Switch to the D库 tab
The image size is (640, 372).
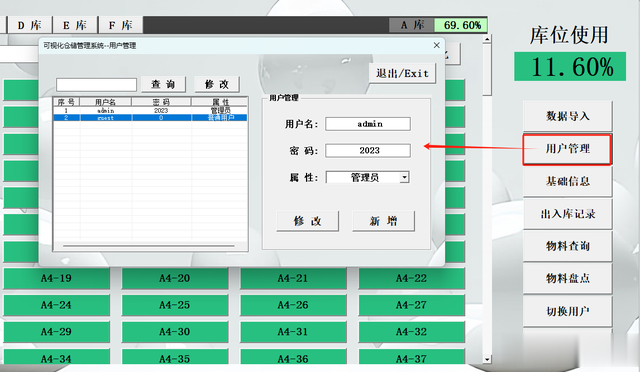[x=29, y=26]
